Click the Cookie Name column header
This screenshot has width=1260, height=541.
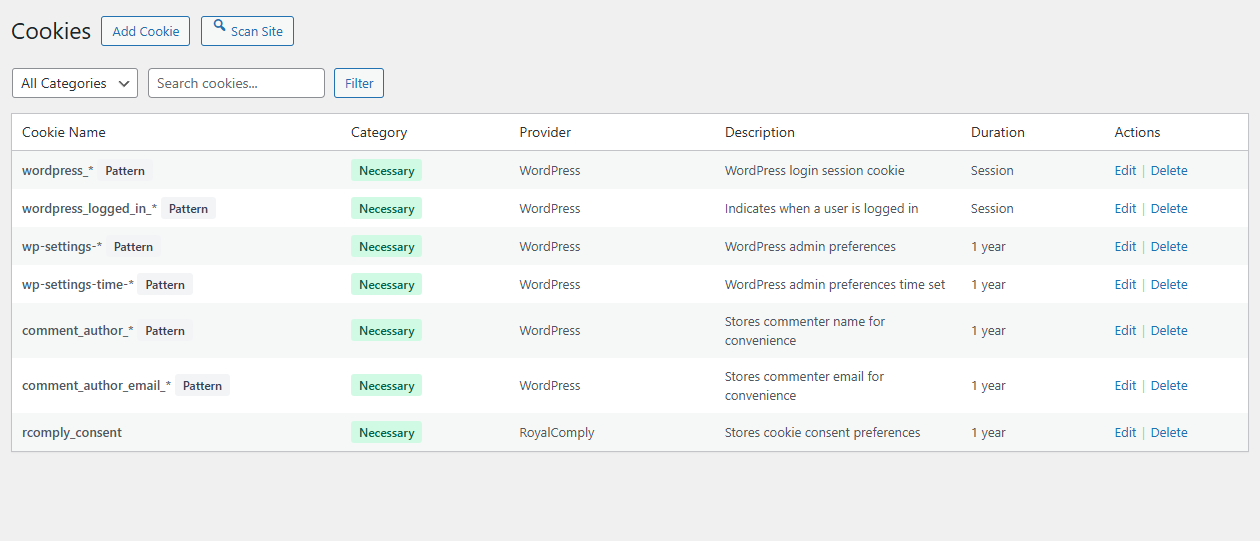click(64, 132)
